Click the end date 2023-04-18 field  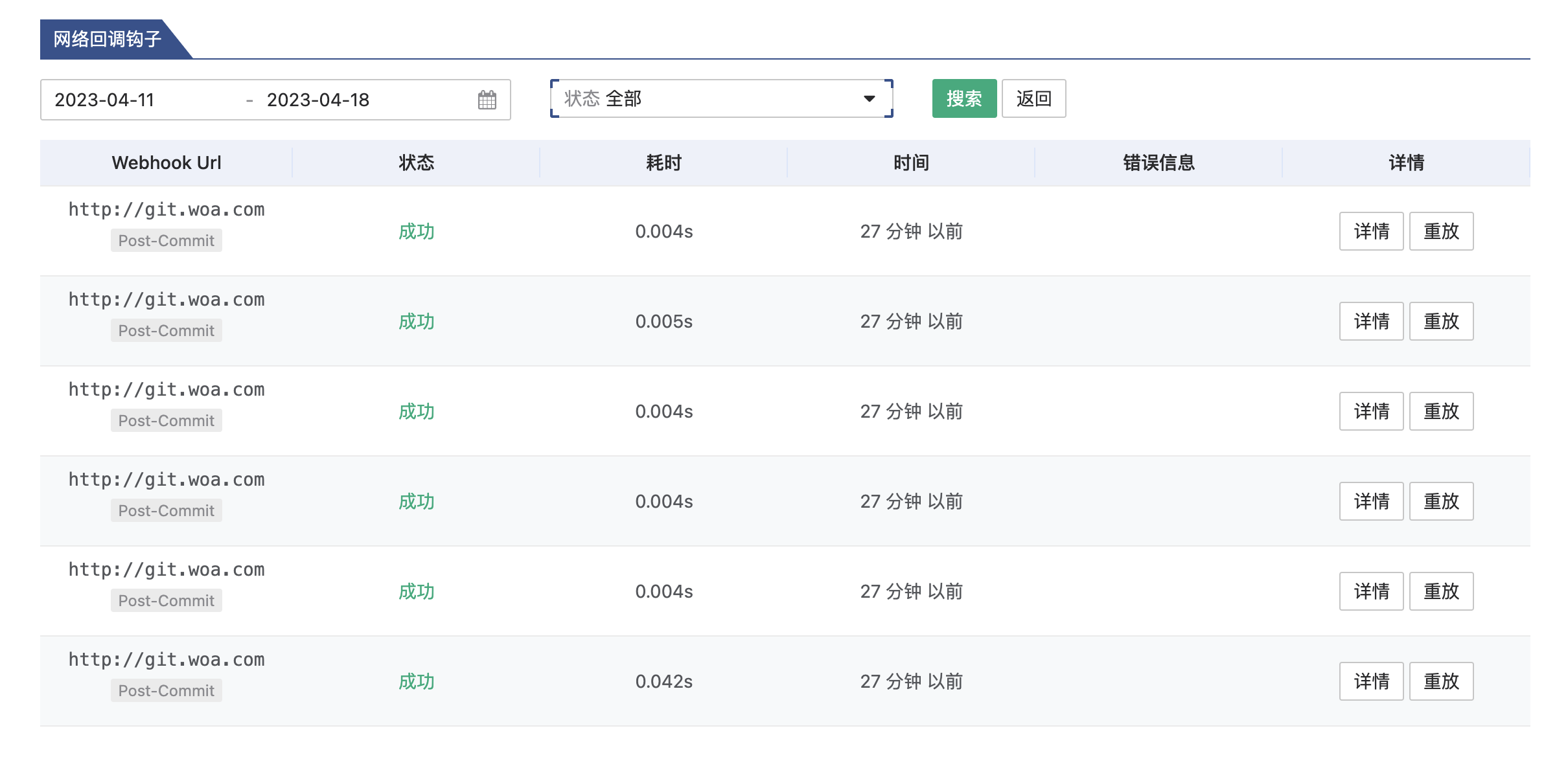pos(317,100)
